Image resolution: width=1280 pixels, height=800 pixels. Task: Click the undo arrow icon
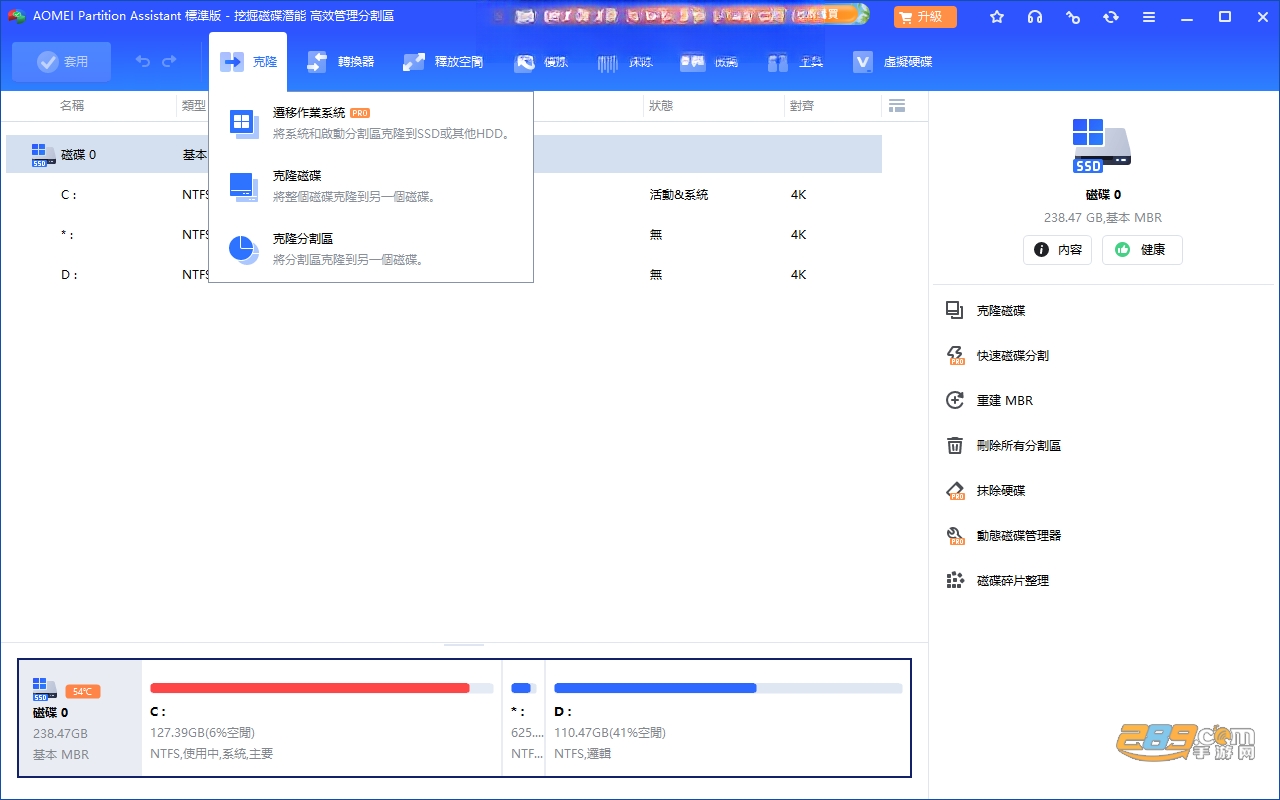[x=143, y=62]
